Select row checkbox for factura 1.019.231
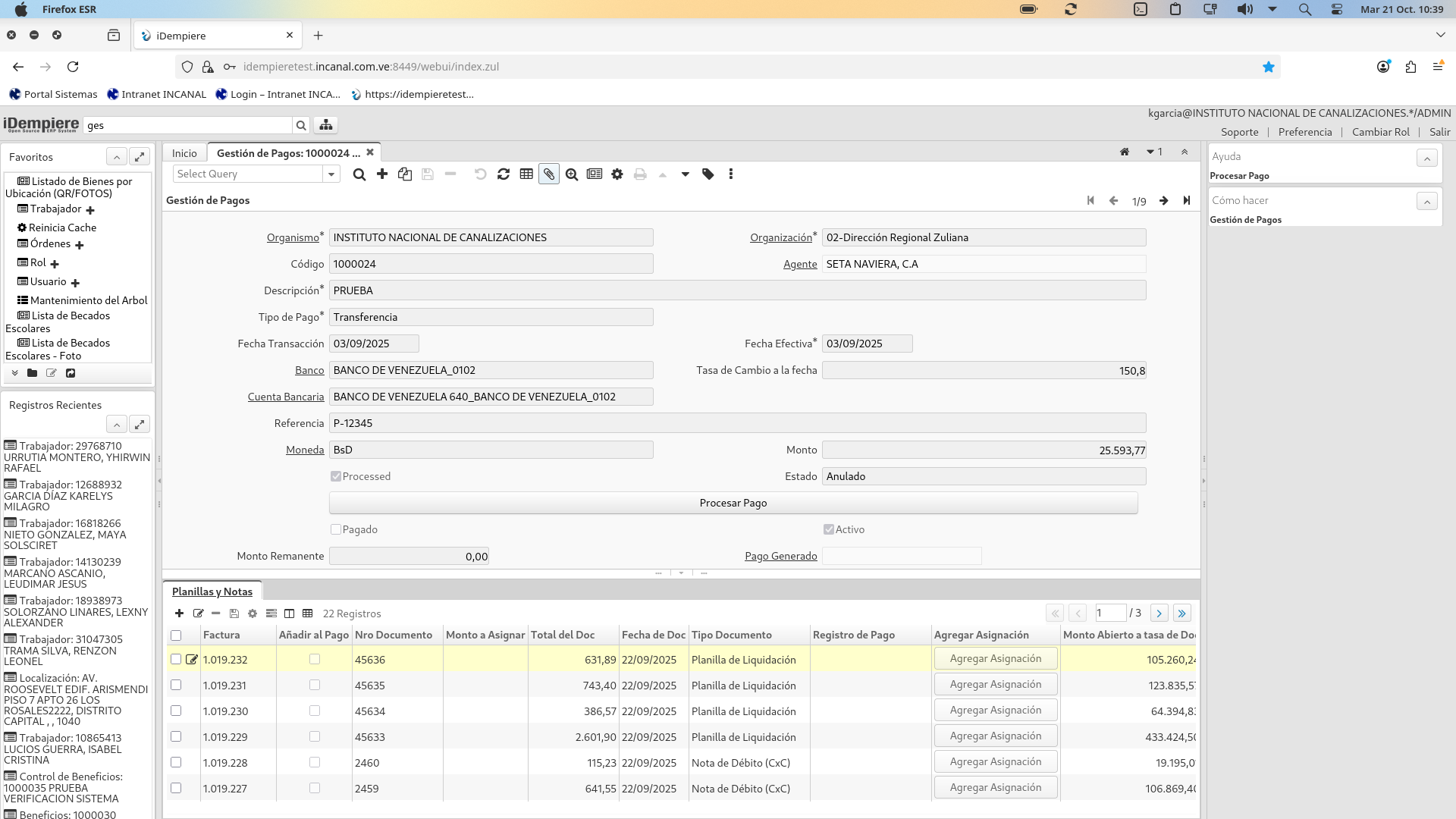The width and height of the screenshot is (1456, 819). [x=176, y=686]
